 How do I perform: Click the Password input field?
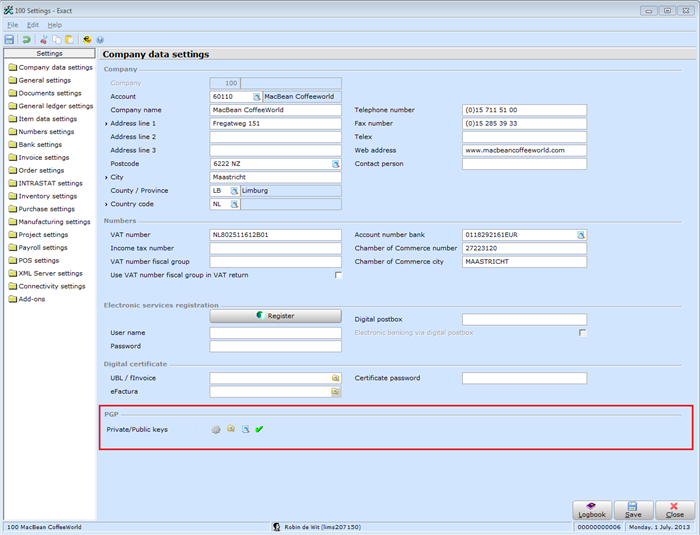[275, 346]
